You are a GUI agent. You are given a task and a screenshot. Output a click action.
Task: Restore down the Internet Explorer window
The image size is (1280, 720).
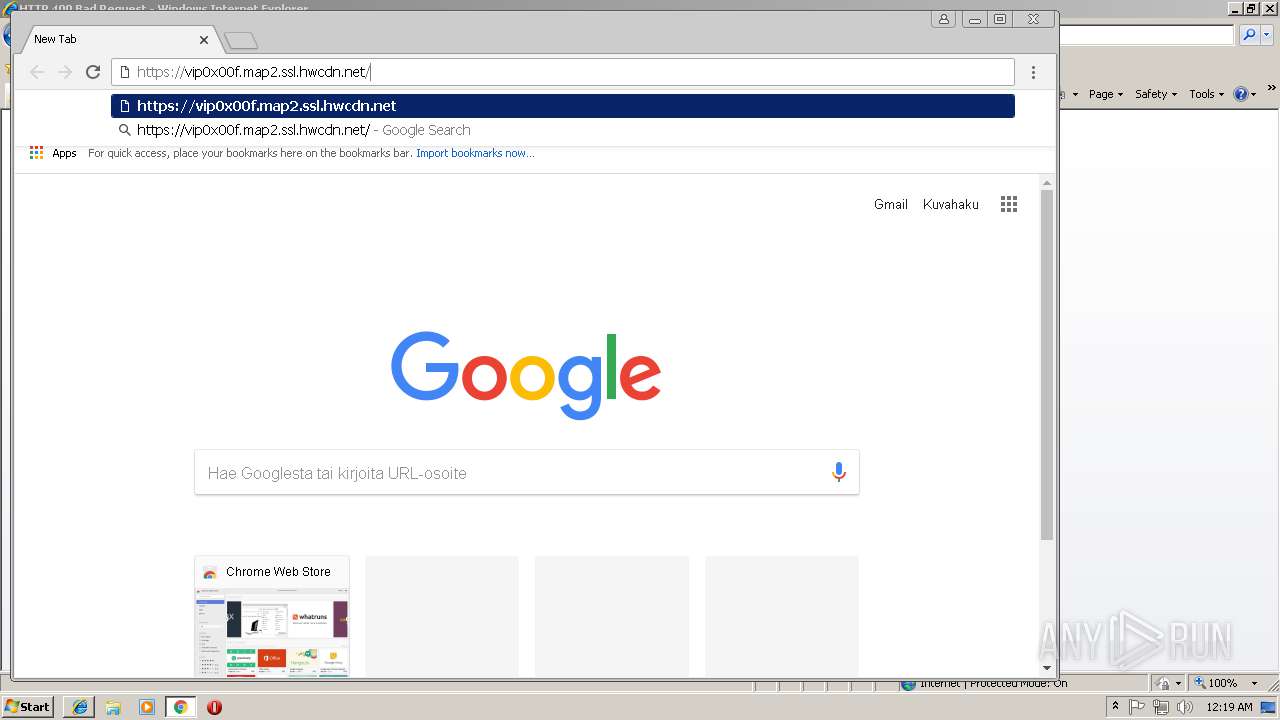1250,8
